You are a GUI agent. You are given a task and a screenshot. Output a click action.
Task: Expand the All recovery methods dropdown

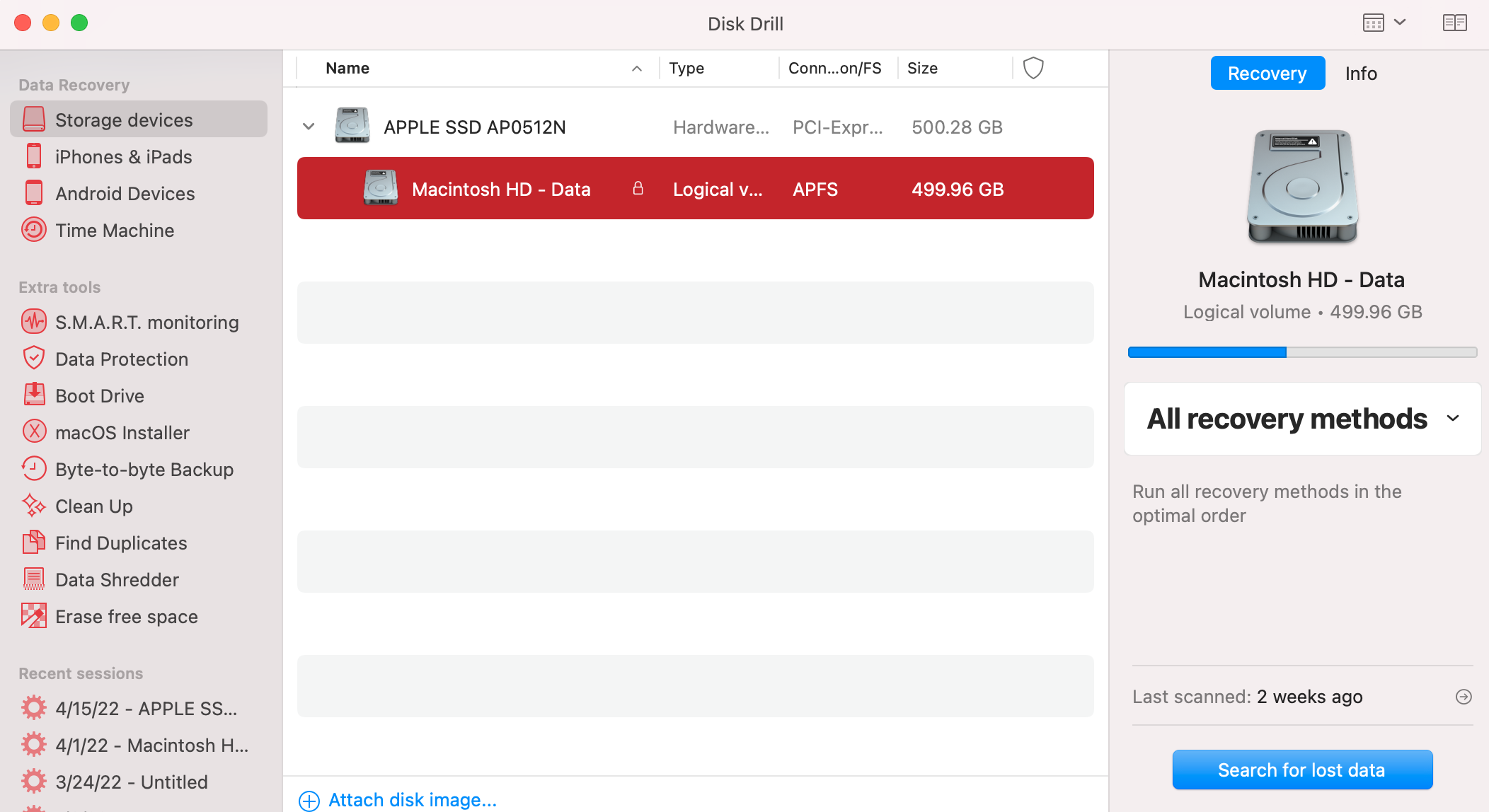tap(1456, 418)
